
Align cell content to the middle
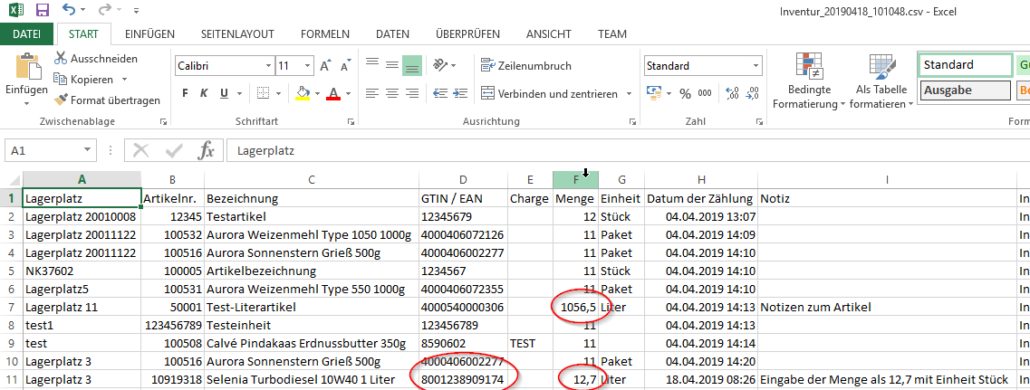pyautogui.click(x=392, y=65)
